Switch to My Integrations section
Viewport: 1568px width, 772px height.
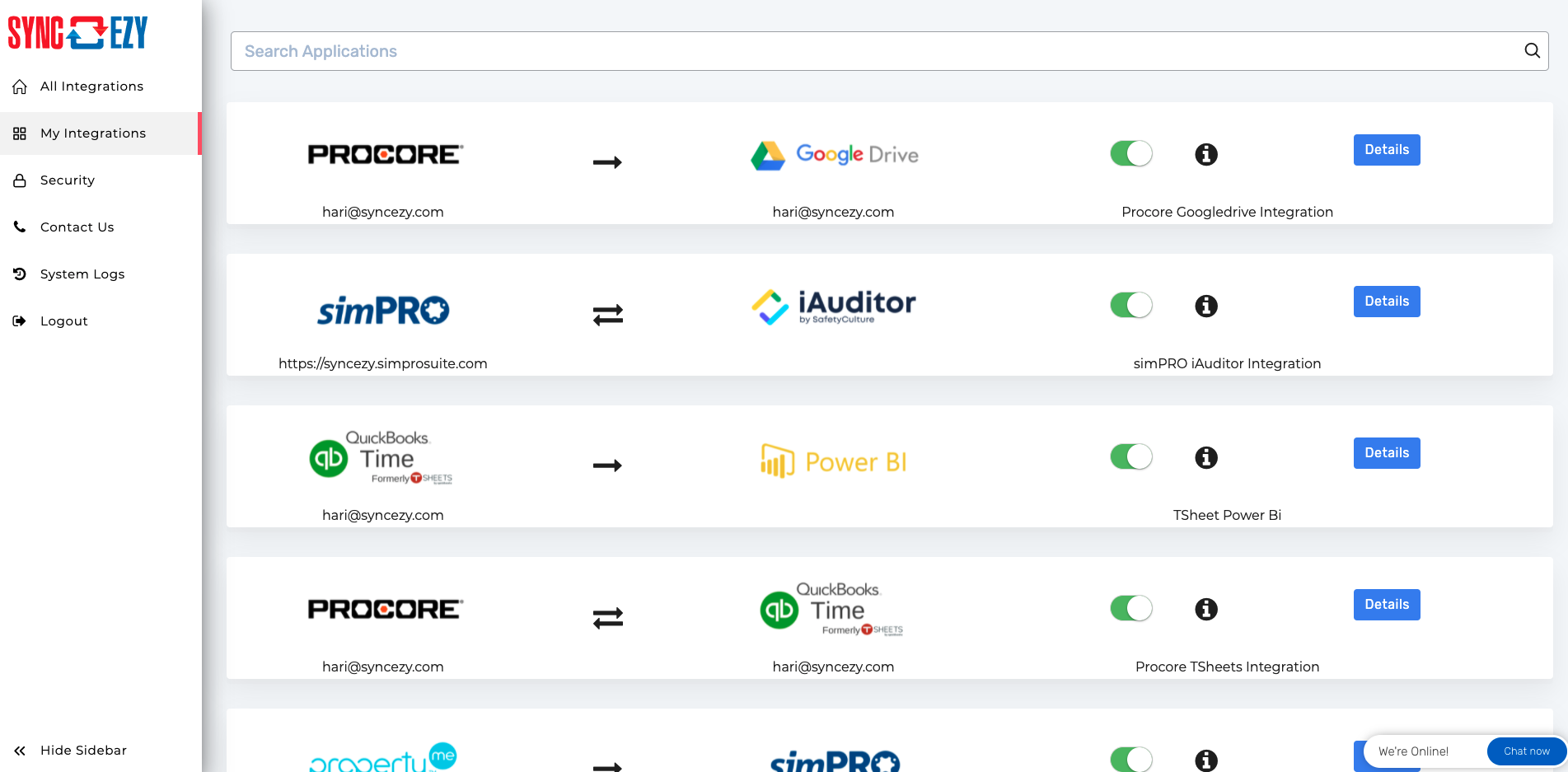[x=92, y=133]
